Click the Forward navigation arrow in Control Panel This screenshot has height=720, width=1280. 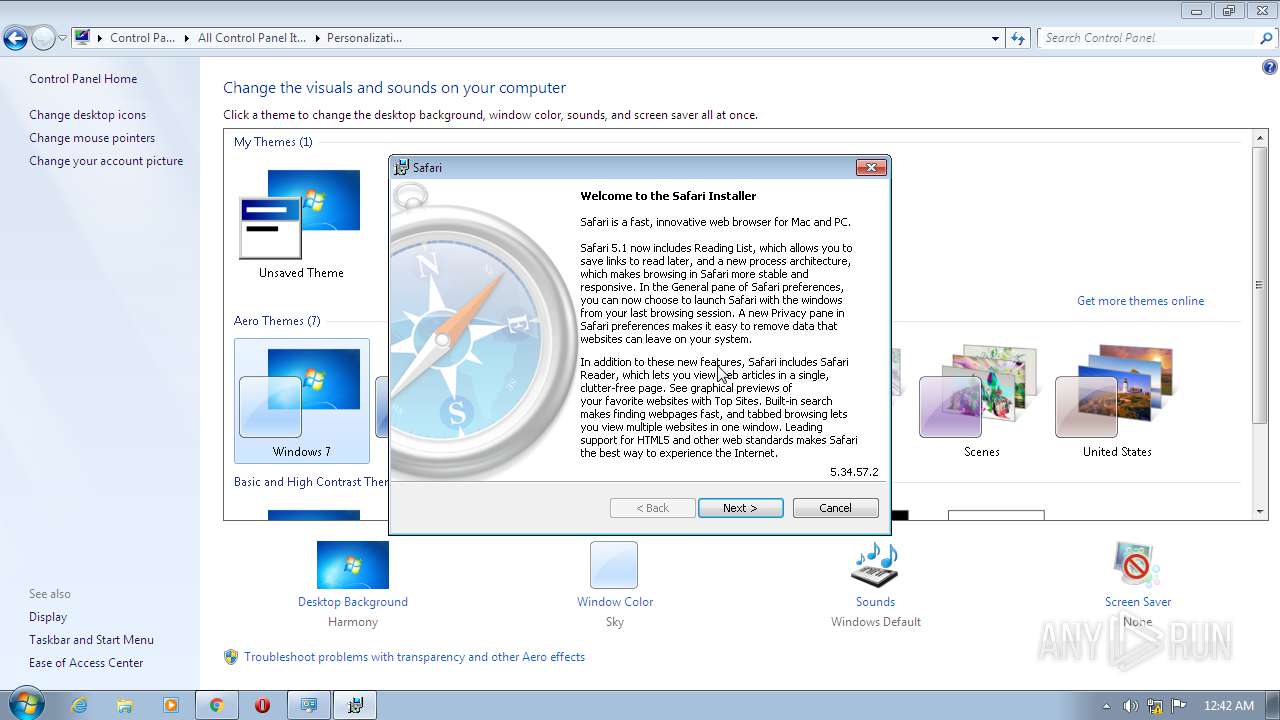(43, 39)
